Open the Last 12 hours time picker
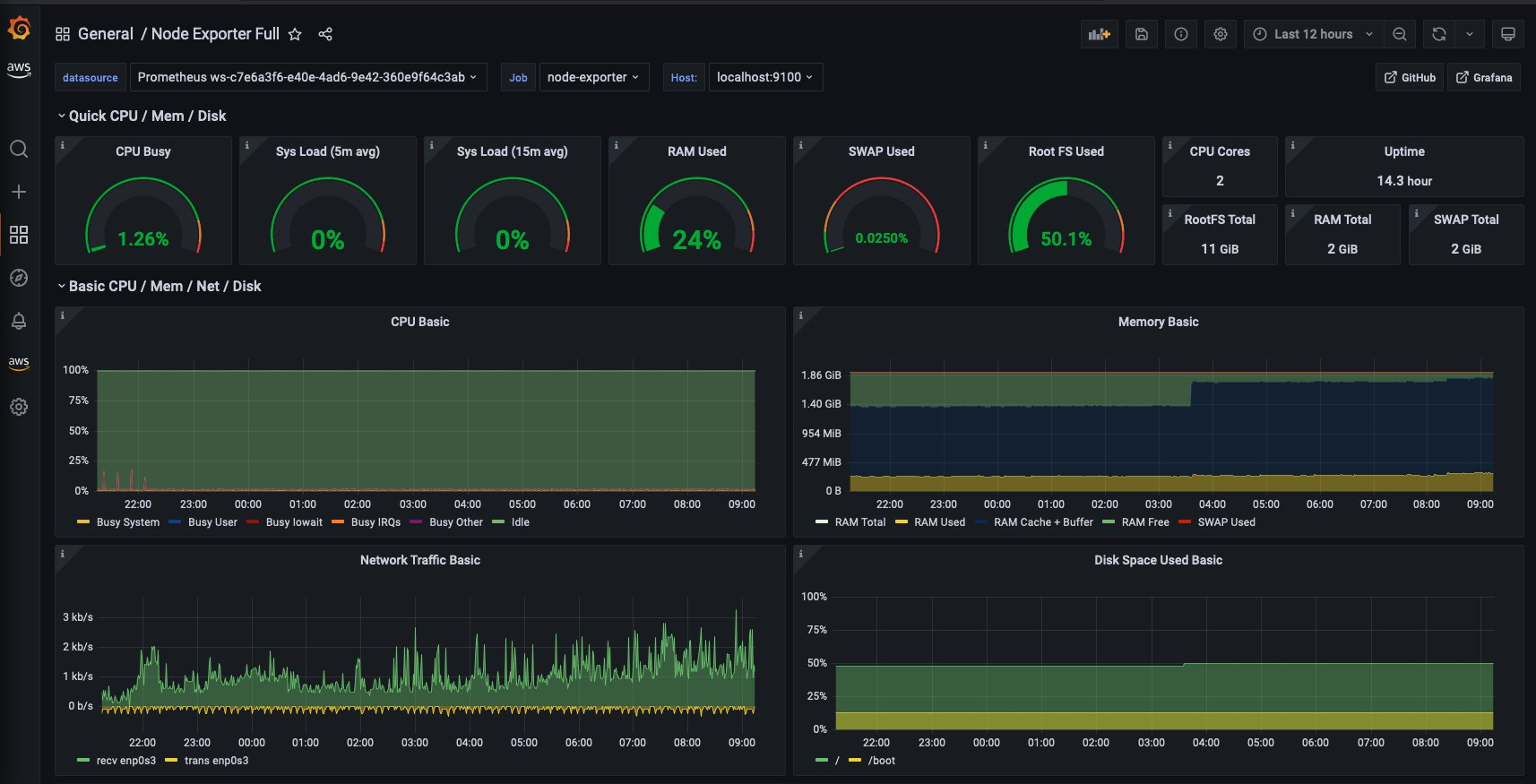Screen dimensions: 1536x784 point(1313,34)
